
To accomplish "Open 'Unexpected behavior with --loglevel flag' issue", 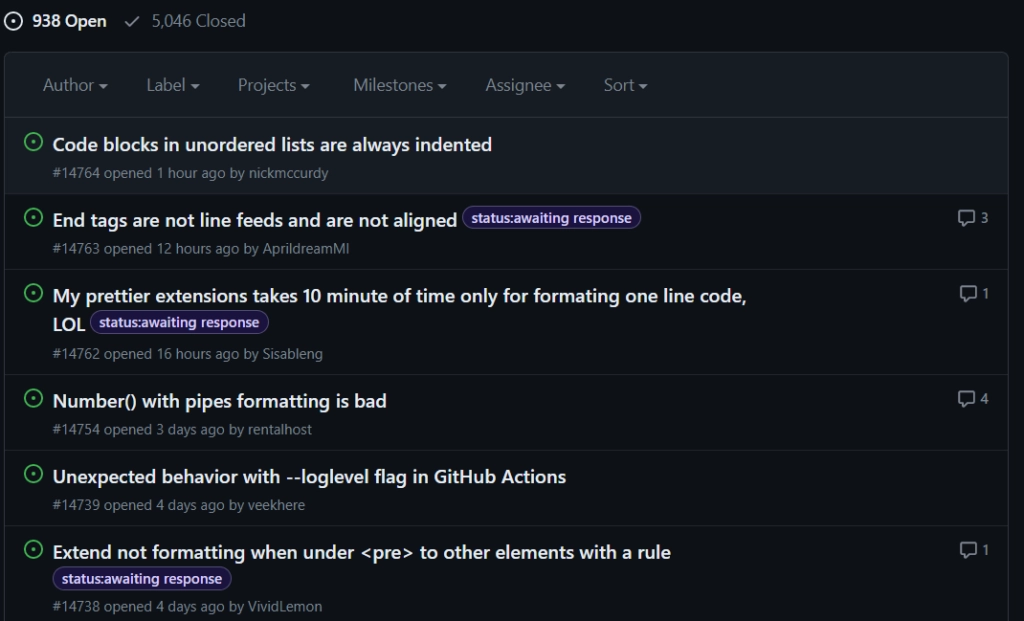I will [309, 477].
